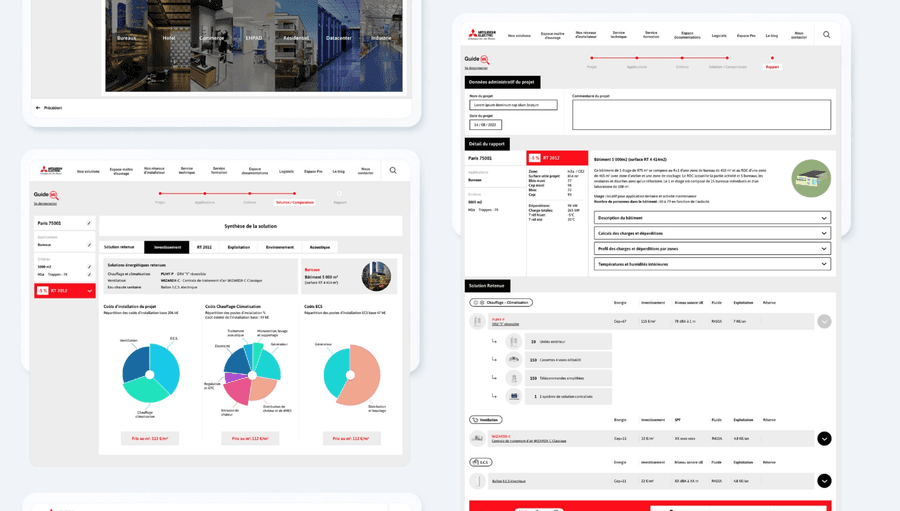
Task: Edit the Bureaux application pencil icon
Action: (89, 245)
